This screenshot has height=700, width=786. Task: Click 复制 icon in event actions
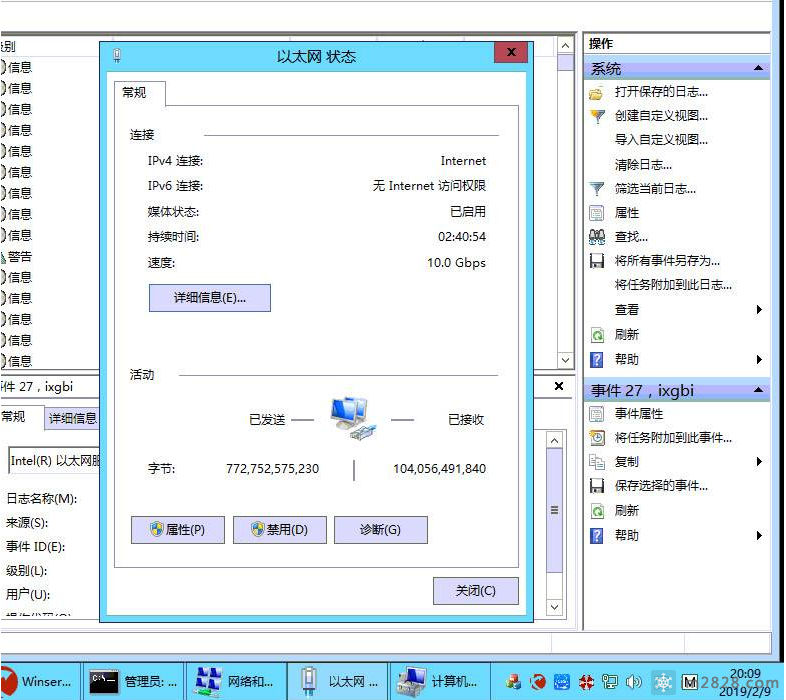[x=597, y=461]
